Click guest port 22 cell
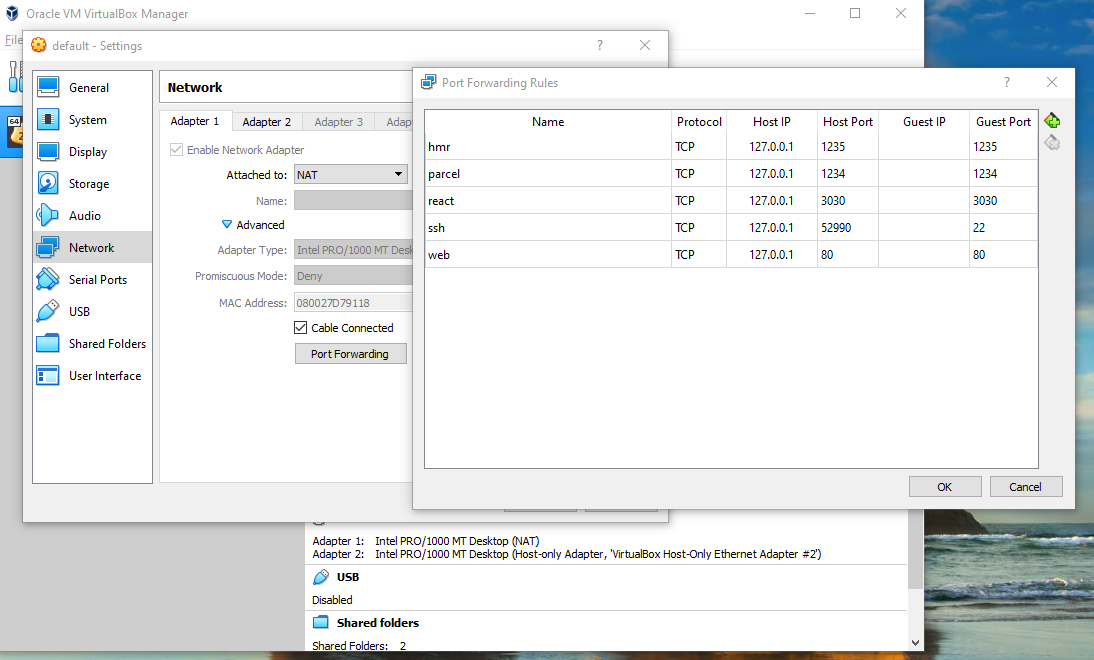 1003,227
